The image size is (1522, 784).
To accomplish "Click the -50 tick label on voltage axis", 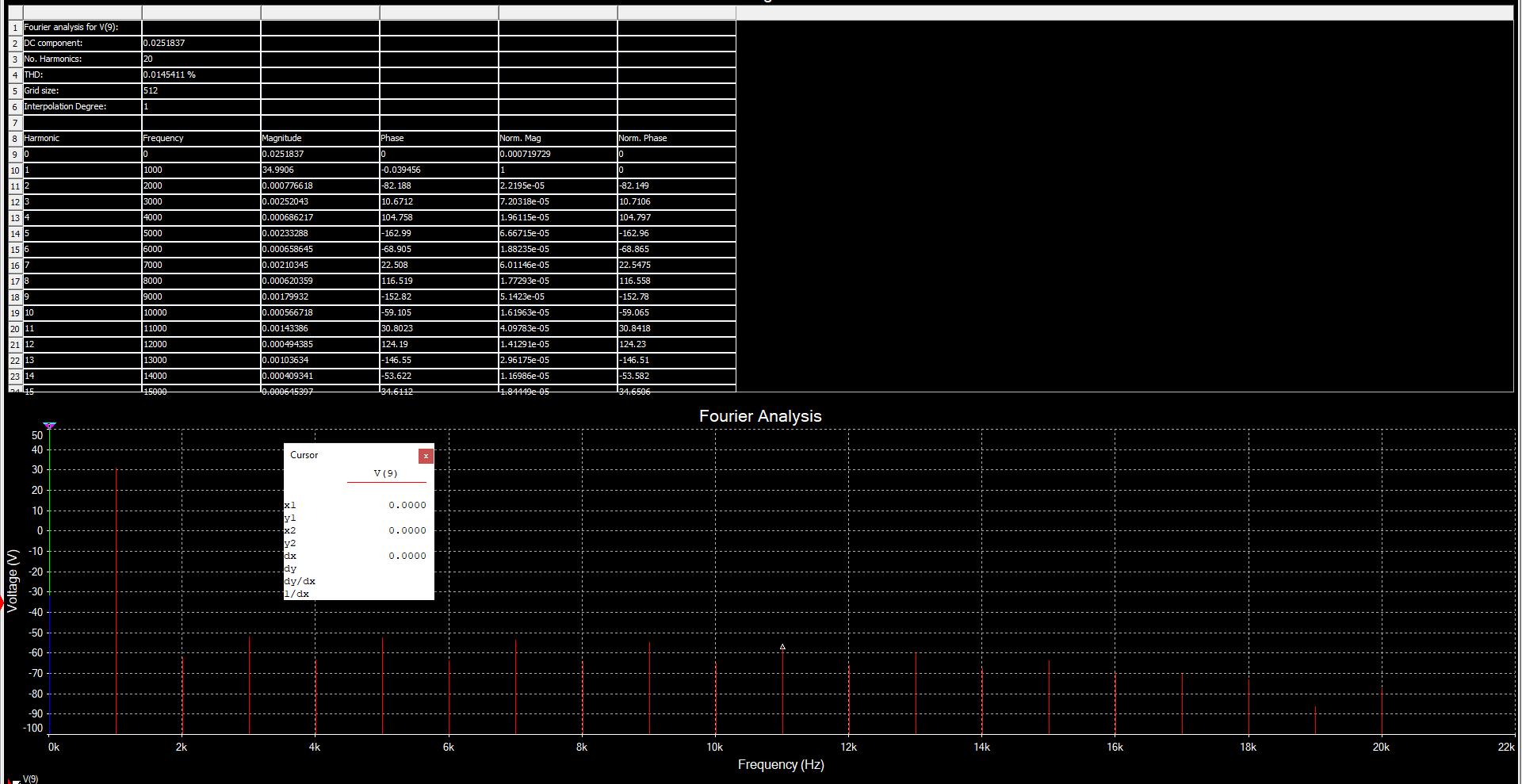I will [36, 633].
